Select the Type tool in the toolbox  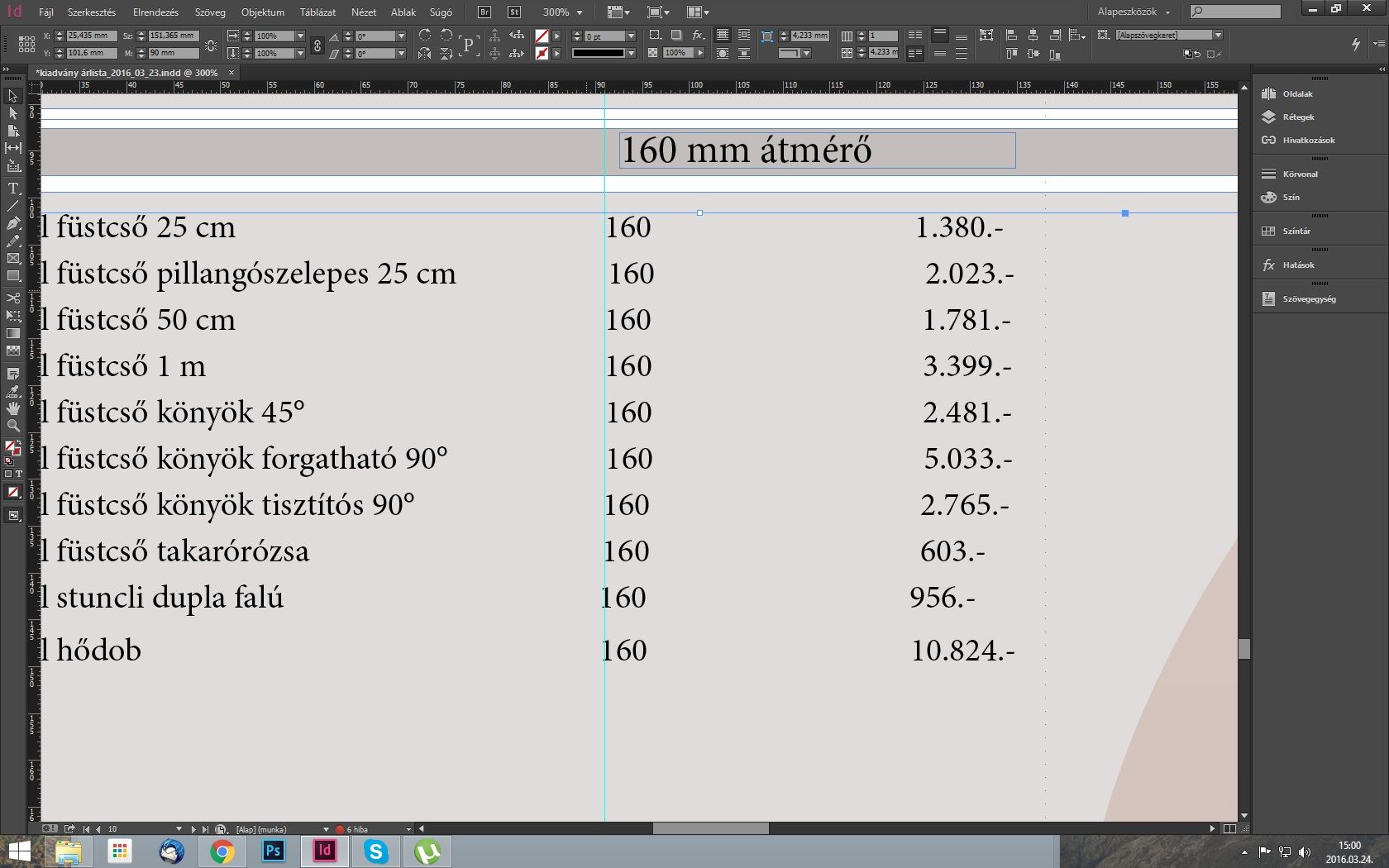[x=13, y=188]
